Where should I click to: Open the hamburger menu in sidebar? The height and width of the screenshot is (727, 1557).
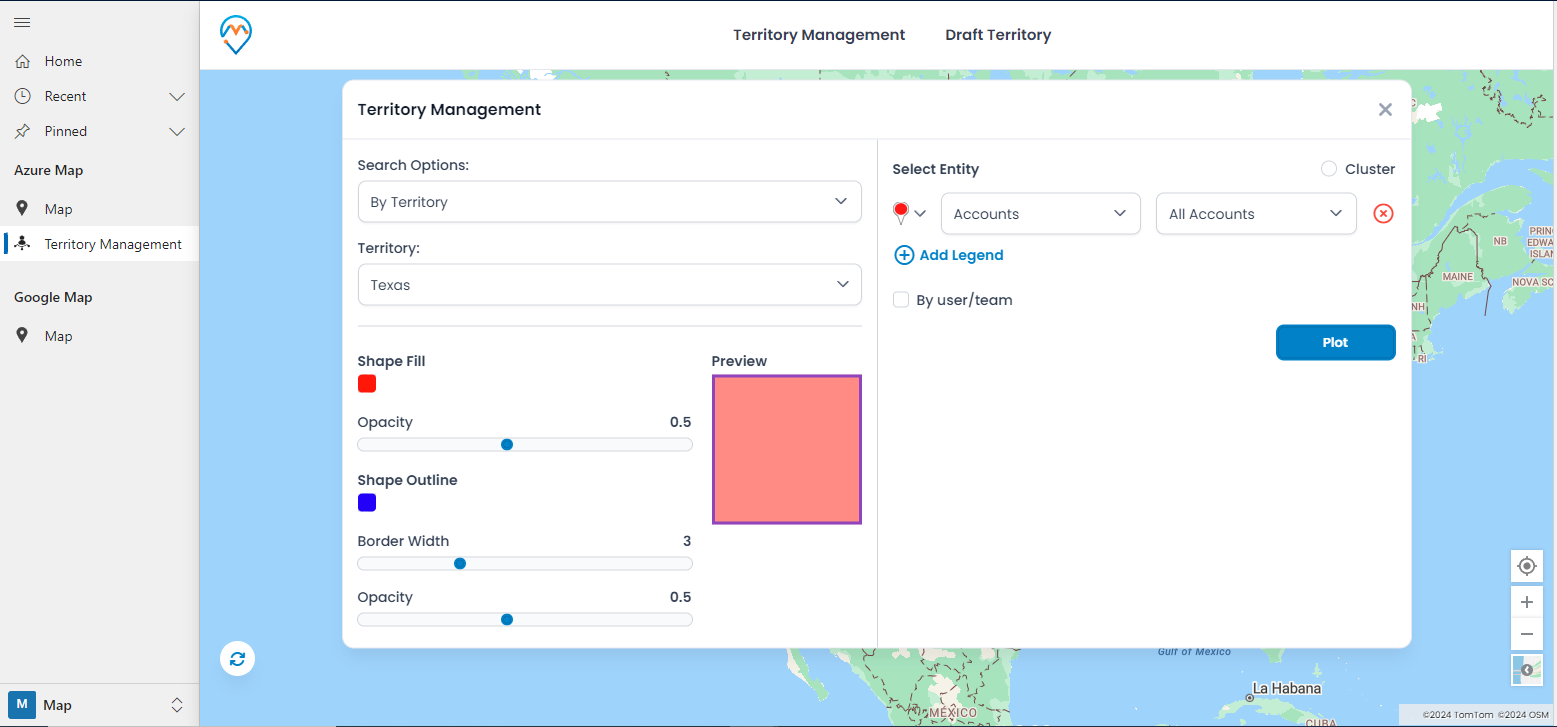[22, 22]
